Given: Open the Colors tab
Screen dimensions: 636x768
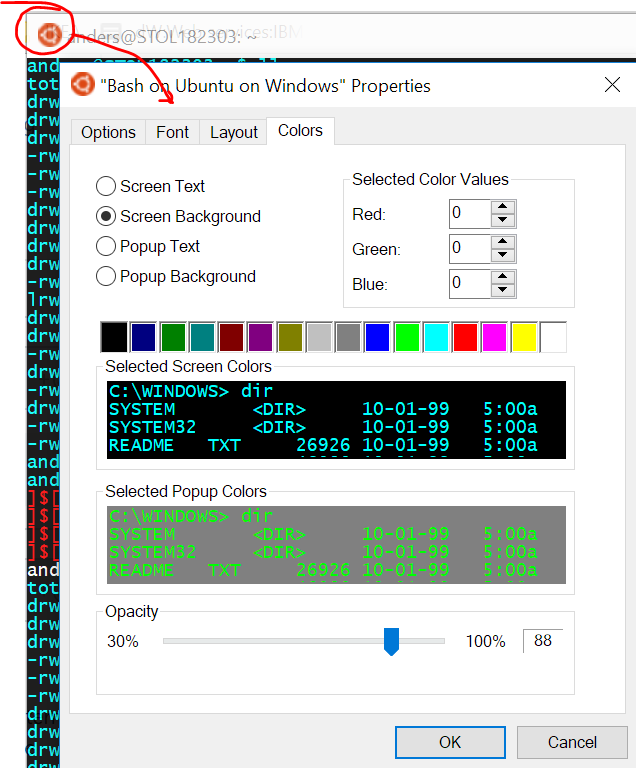Looking at the screenshot, I should 300,131.
